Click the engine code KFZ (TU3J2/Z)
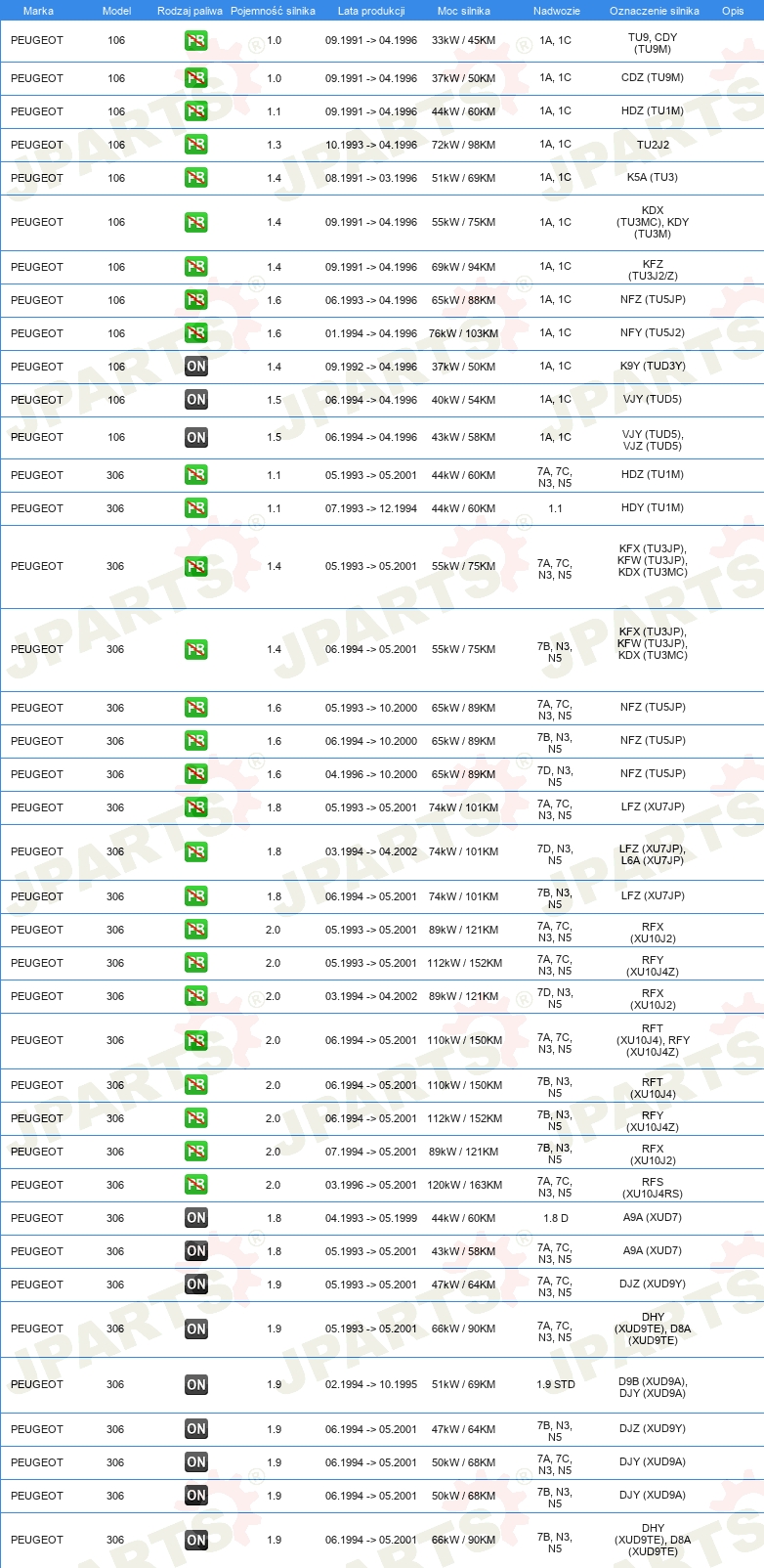The width and height of the screenshot is (764, 1568). [653, 271]
